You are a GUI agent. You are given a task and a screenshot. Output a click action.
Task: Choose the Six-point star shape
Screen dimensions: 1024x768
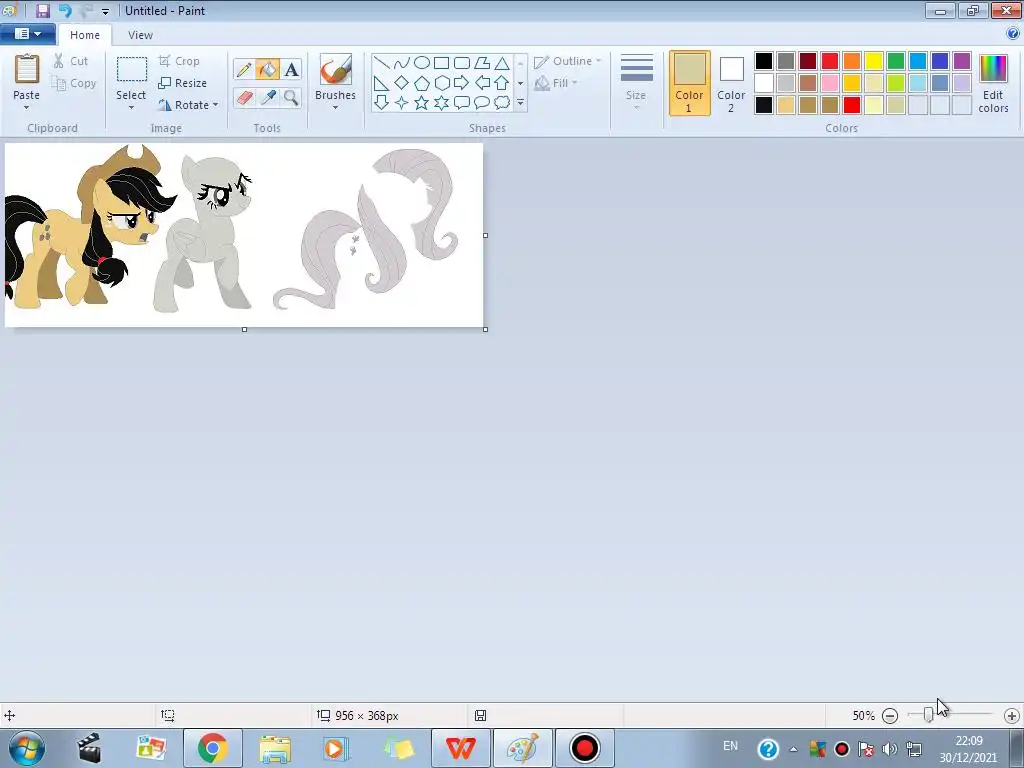coord(441,103)
